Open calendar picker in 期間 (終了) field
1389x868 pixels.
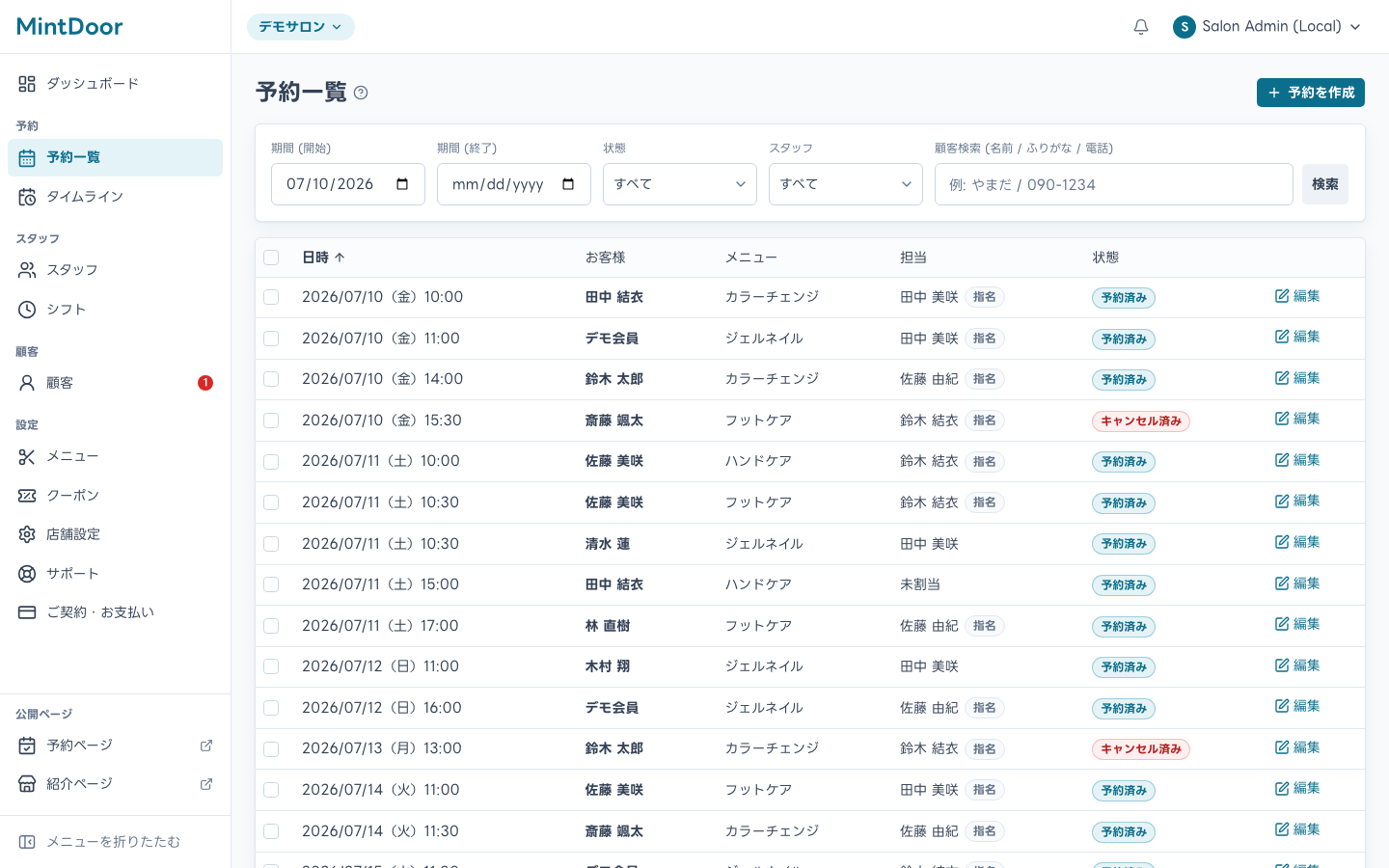coord(568,184)
